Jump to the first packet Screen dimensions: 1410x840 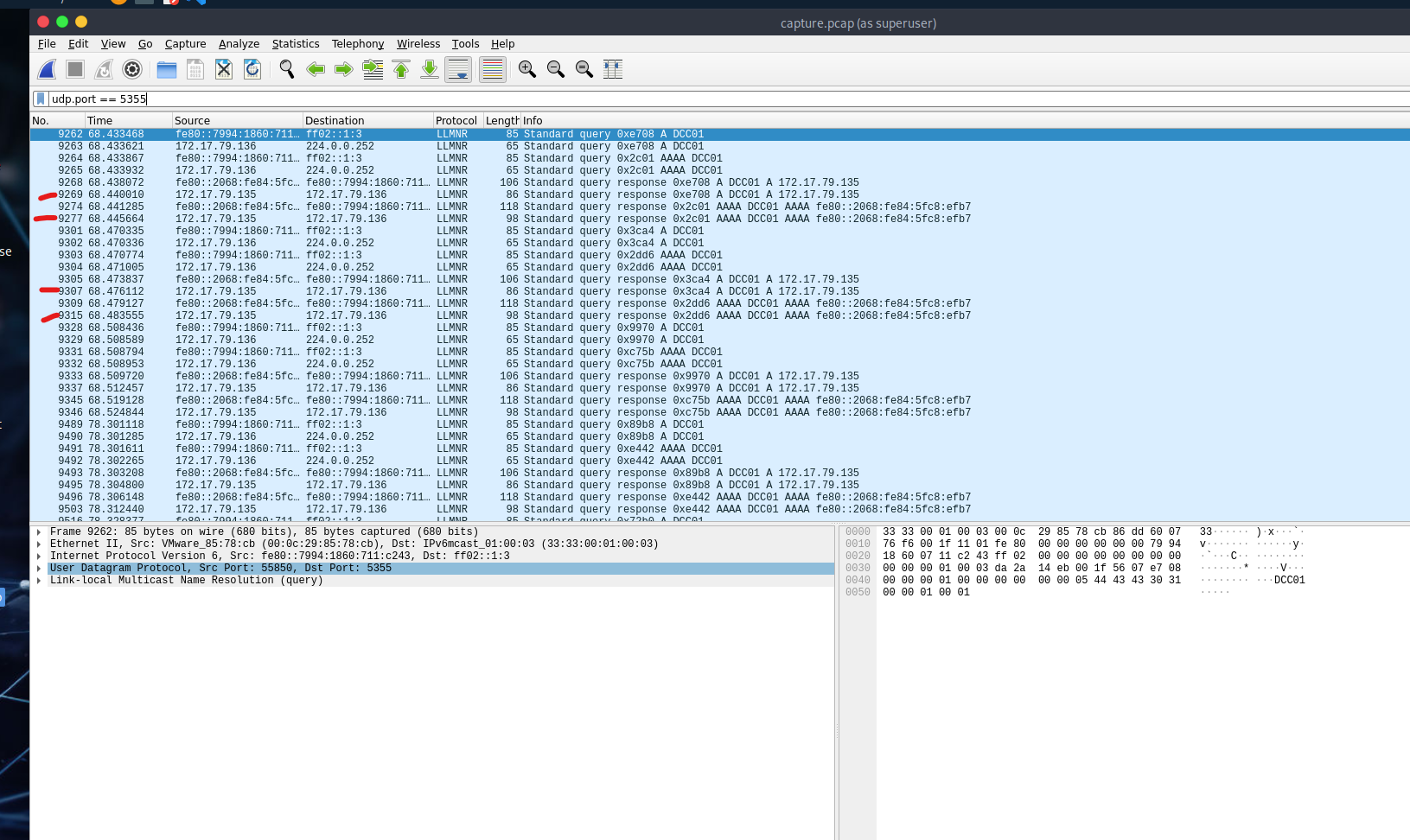pyautogui.click(x=401, y=69)
